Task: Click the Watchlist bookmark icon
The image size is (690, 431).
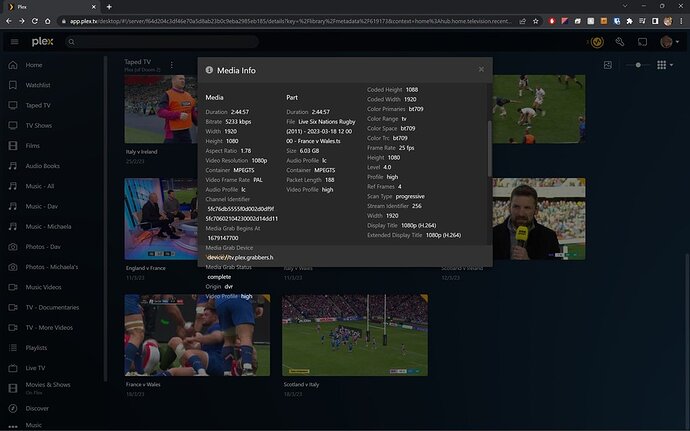Action: 13,85
